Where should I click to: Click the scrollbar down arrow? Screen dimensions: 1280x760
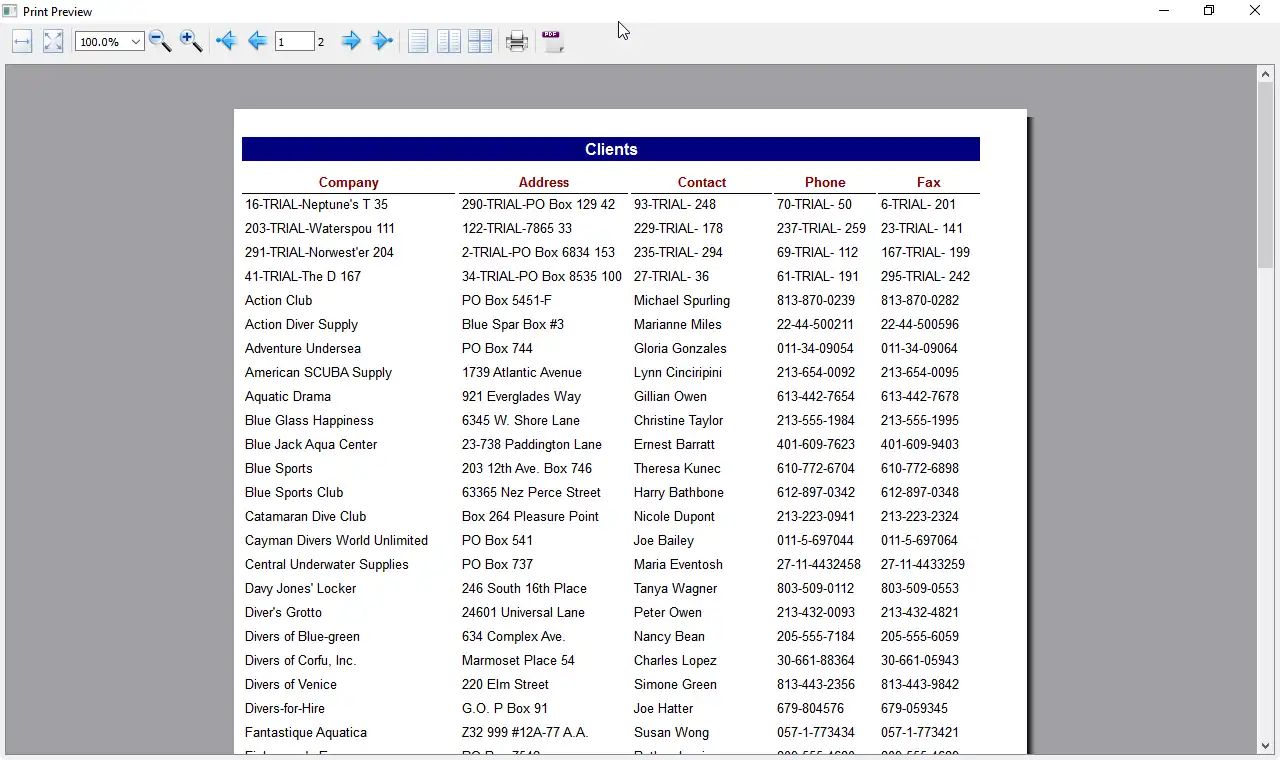coord(1266,746)
